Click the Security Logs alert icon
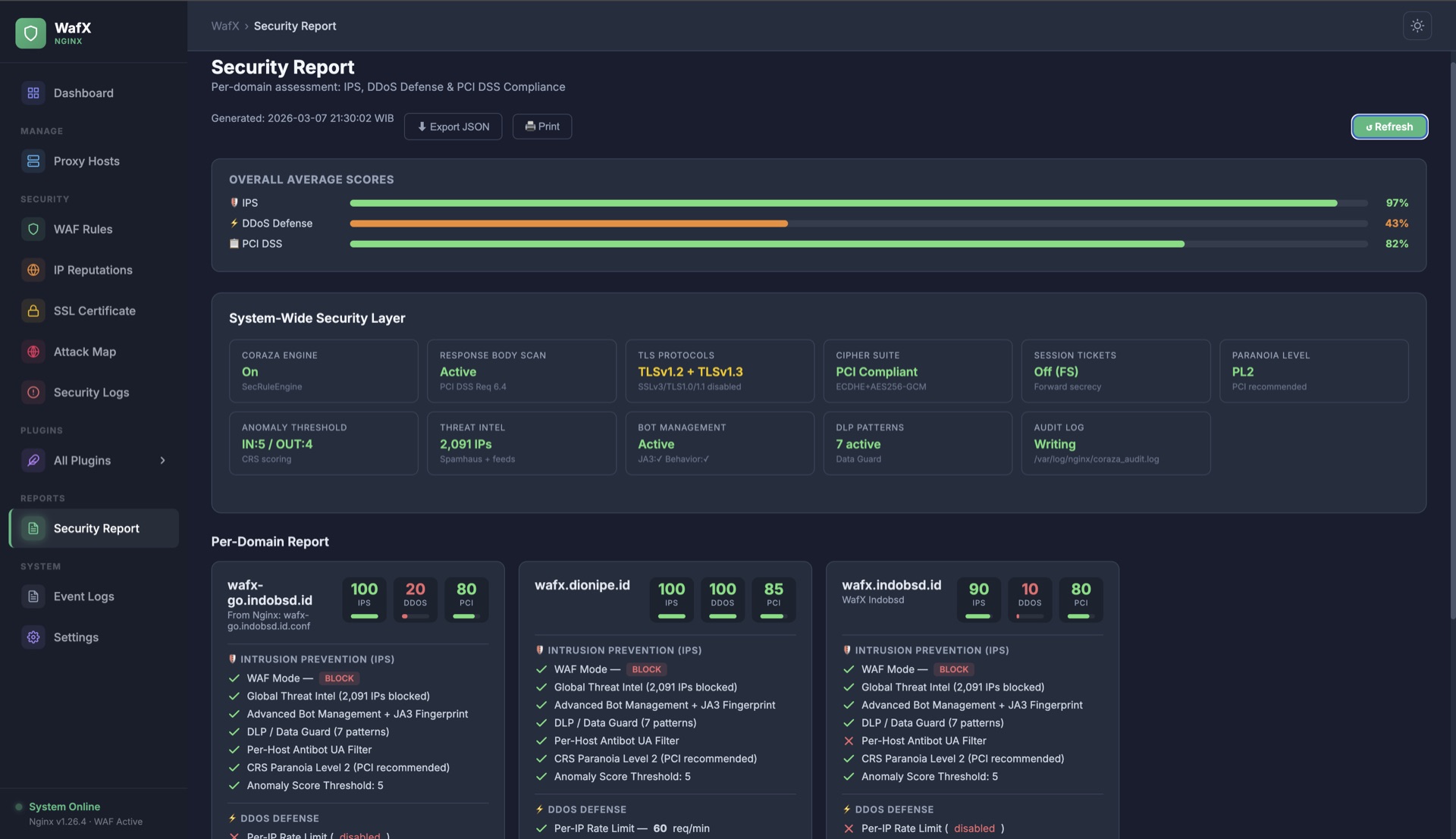1456x839 pixels. click(x=33, y=393)
